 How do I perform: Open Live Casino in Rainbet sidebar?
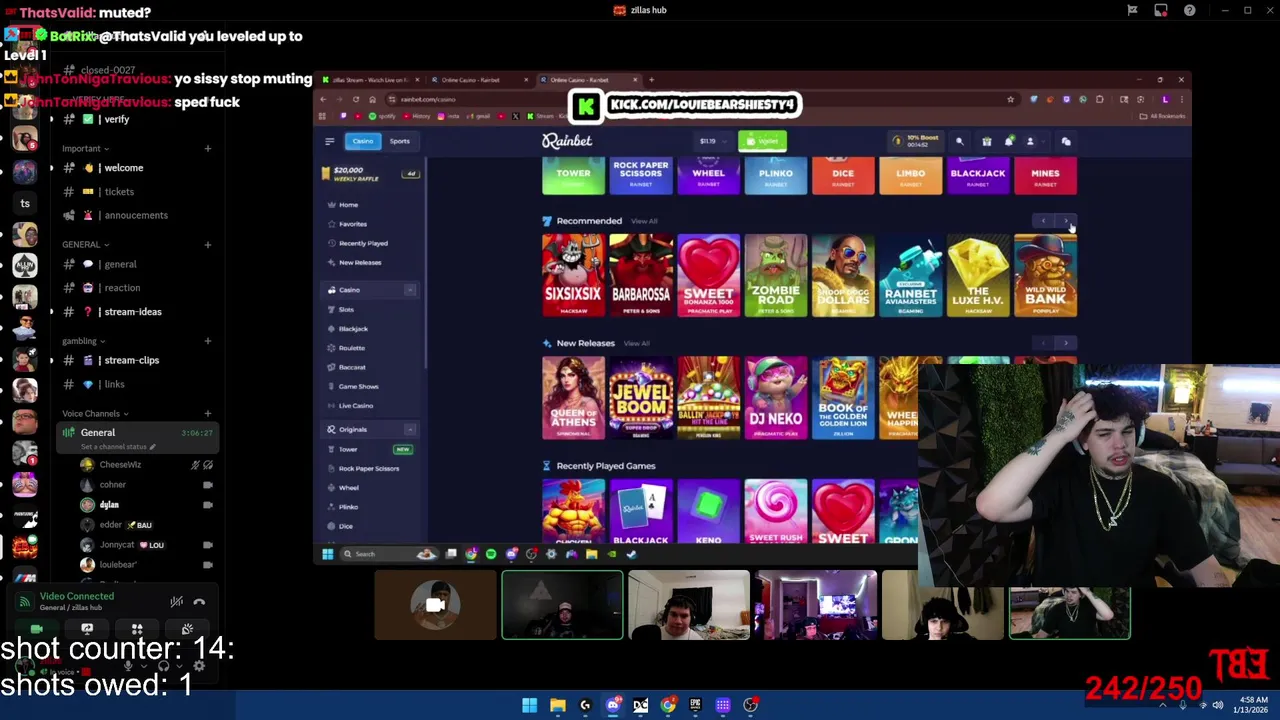(x=356, y=406)
